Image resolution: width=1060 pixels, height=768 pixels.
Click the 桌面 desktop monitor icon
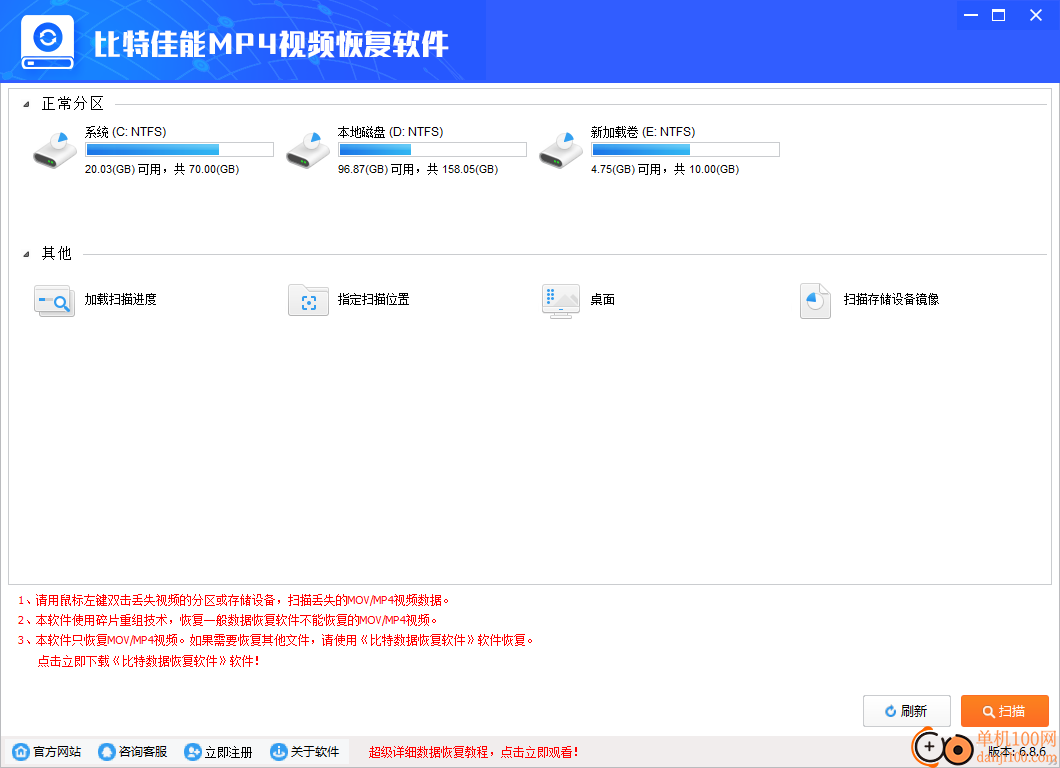pos(561,301)
